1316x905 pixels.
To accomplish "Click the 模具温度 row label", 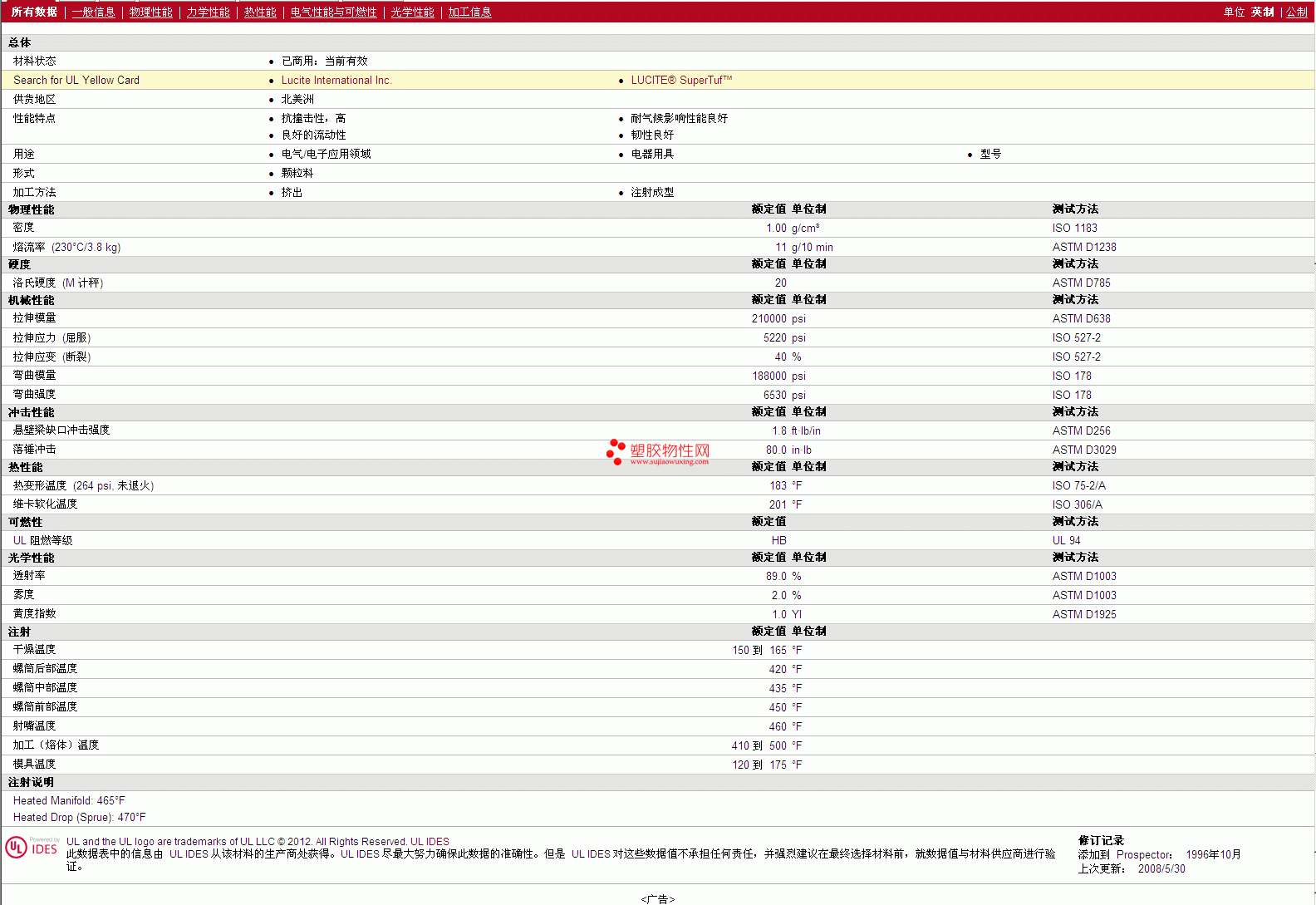I will (34, 764).
